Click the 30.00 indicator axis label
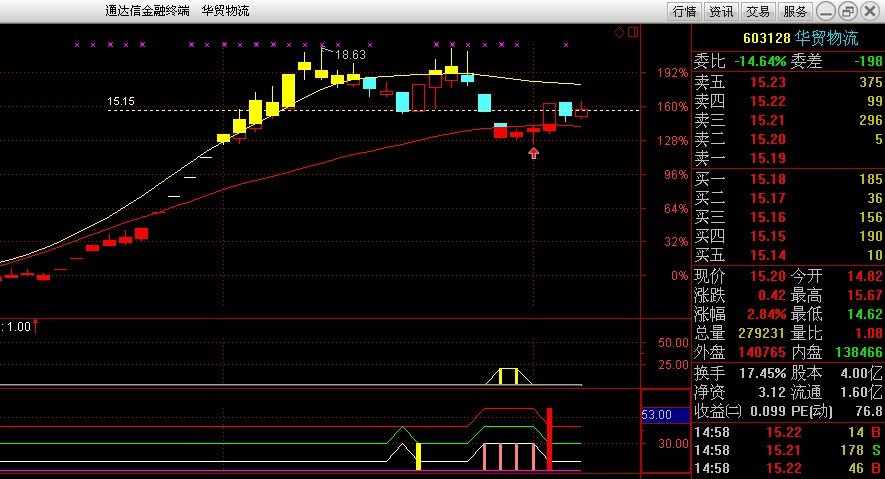This screenshot has height=479, width=885. (x=673, y=444)
